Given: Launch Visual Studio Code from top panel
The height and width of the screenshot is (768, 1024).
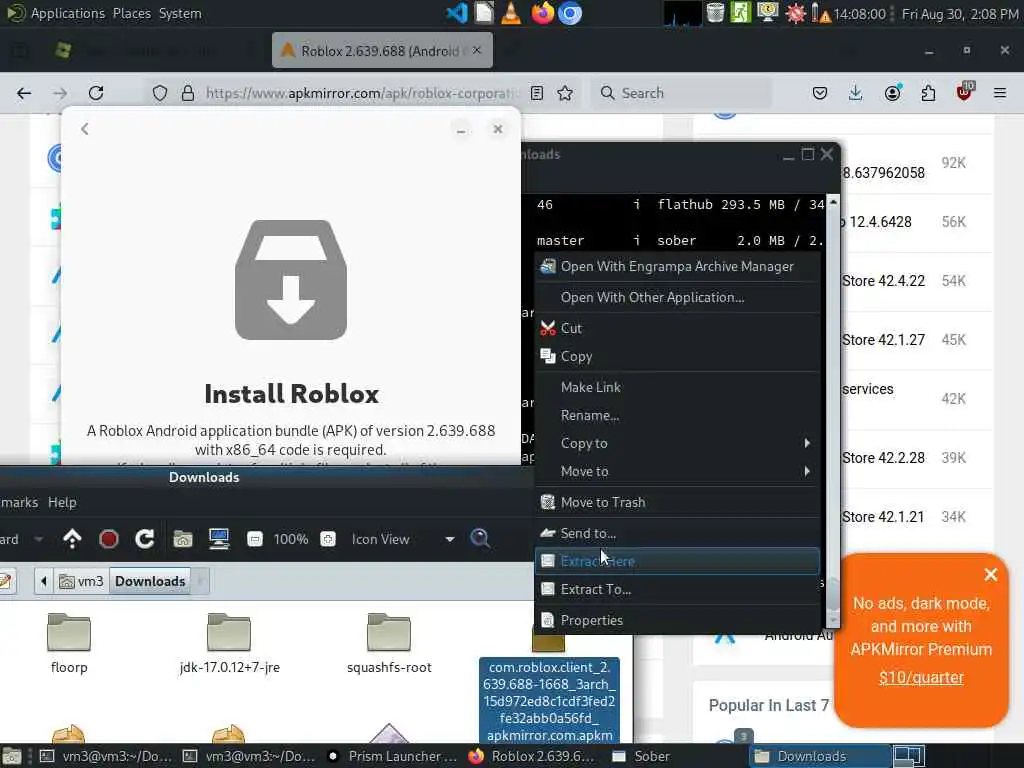Looking at the screenshot, I should tap(456, 13).
